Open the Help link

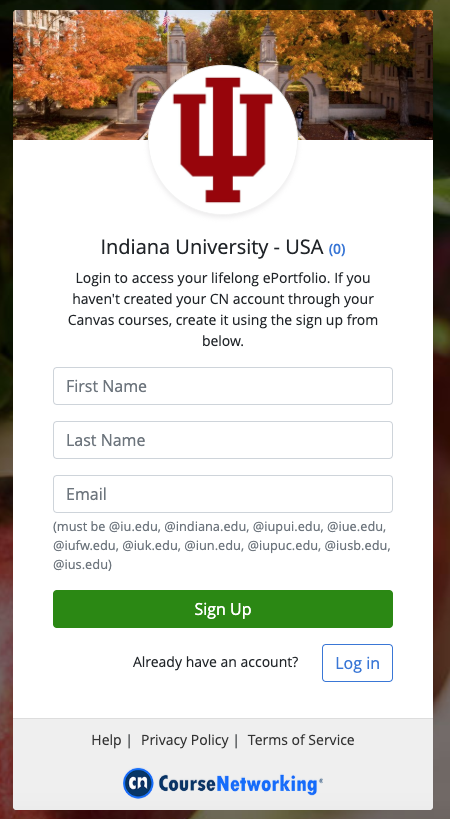[106, 740]
